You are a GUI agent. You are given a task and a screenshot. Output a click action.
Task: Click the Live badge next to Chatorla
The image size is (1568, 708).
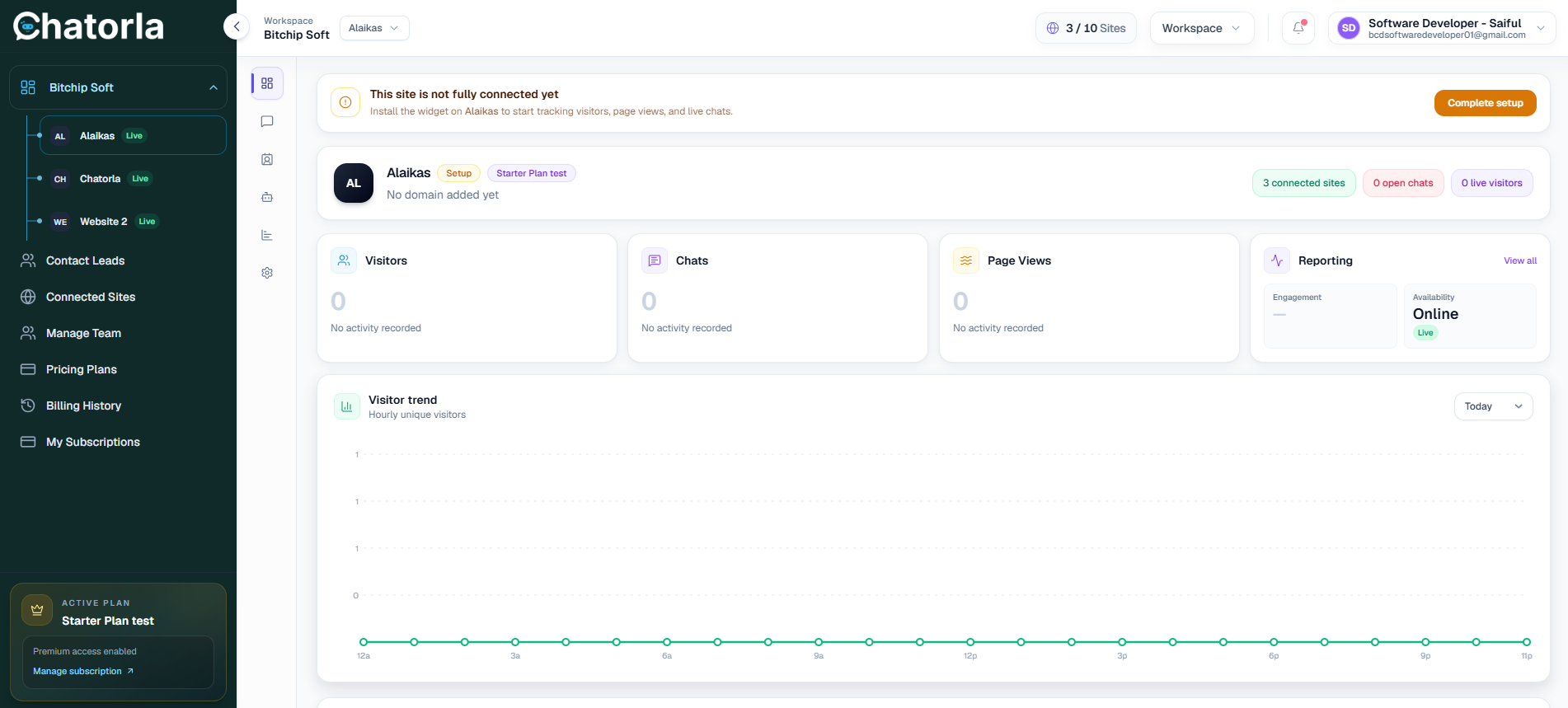click(141, 178)
